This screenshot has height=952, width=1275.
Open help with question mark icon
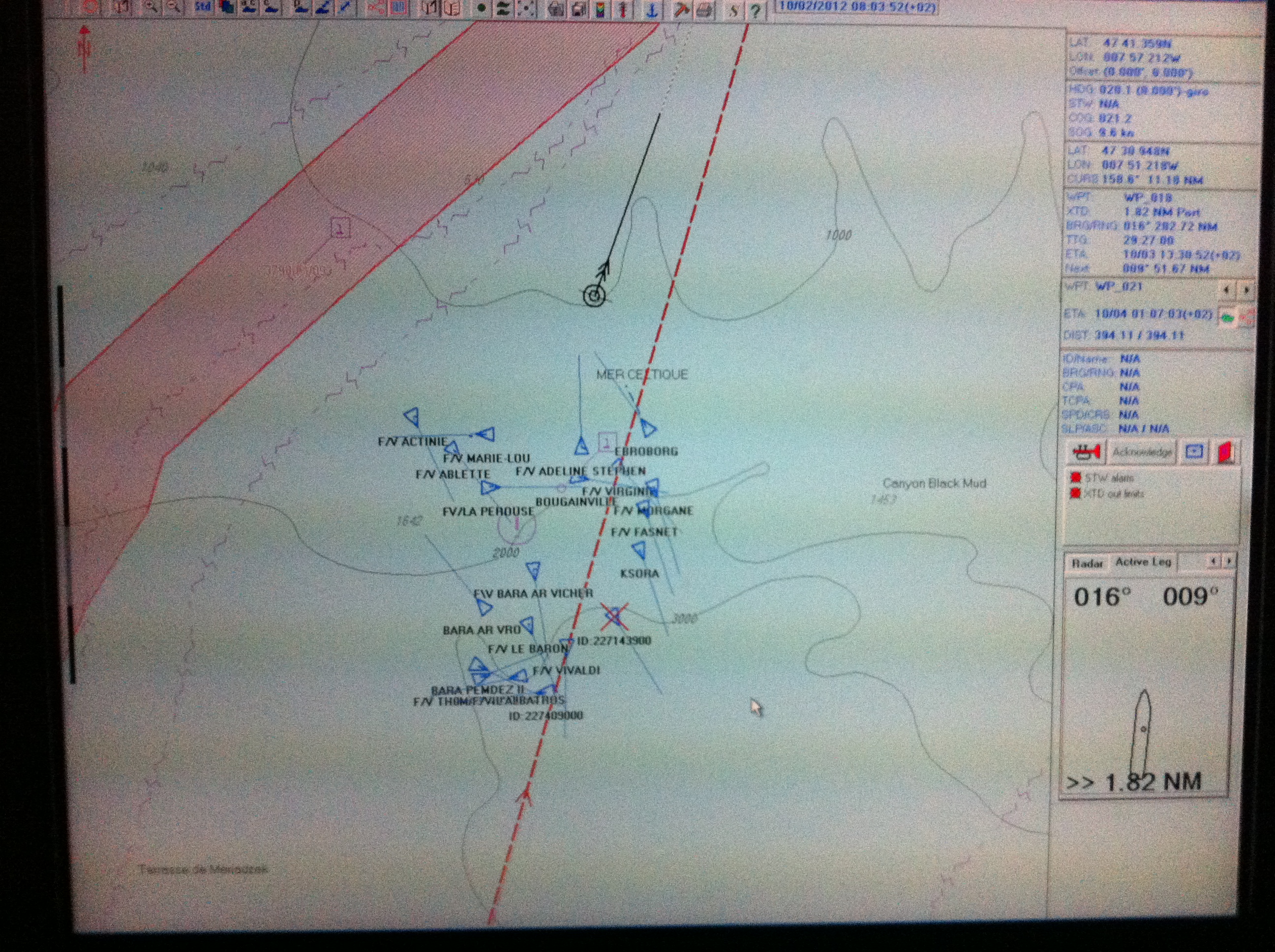pos(756,10)
